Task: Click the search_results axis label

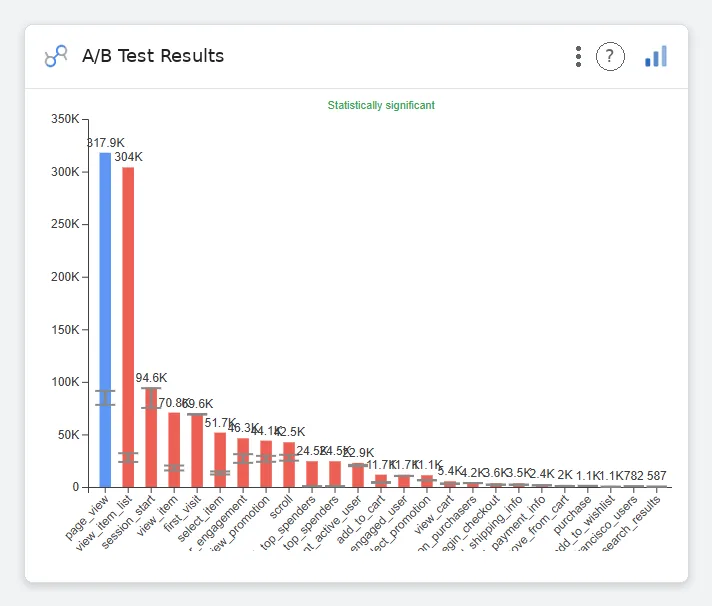Action: coord(631,522)
